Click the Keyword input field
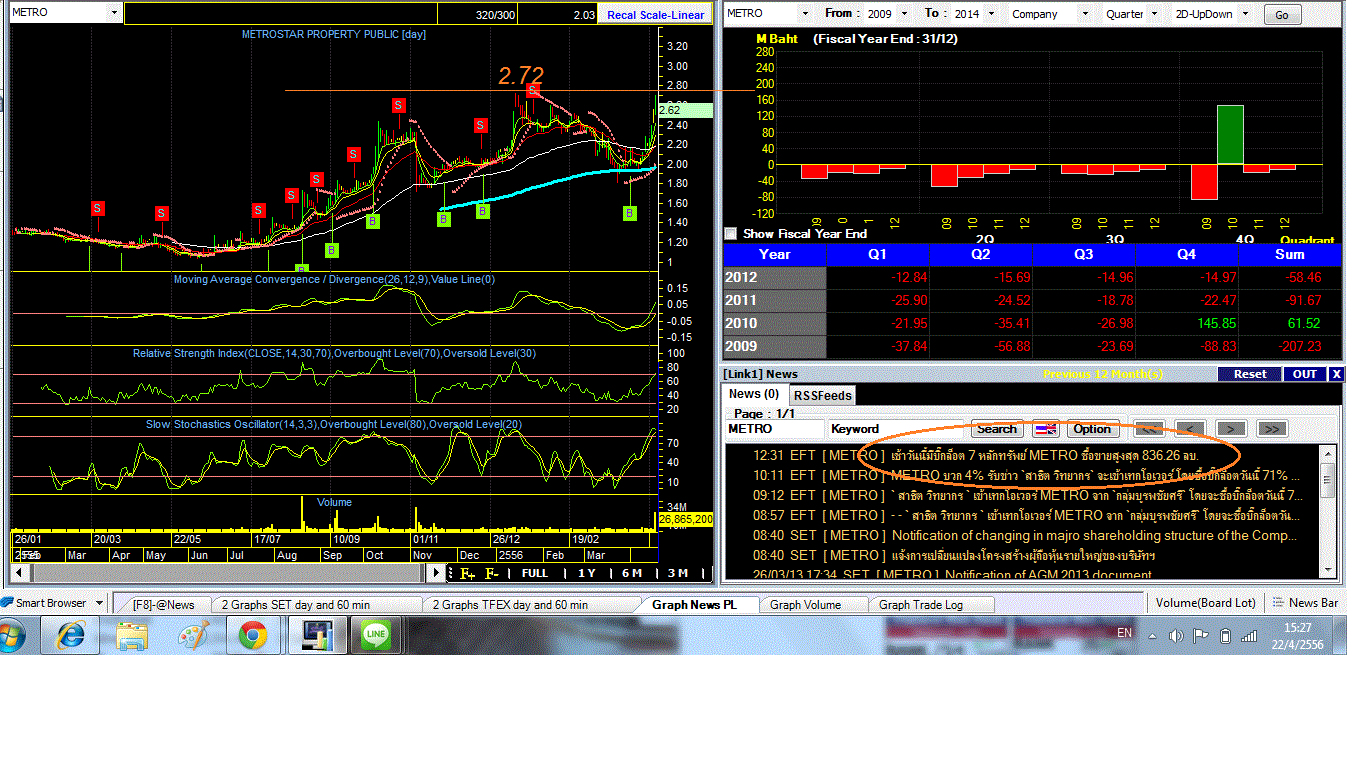The image size is (1366, 768). [x=896, y=429]
